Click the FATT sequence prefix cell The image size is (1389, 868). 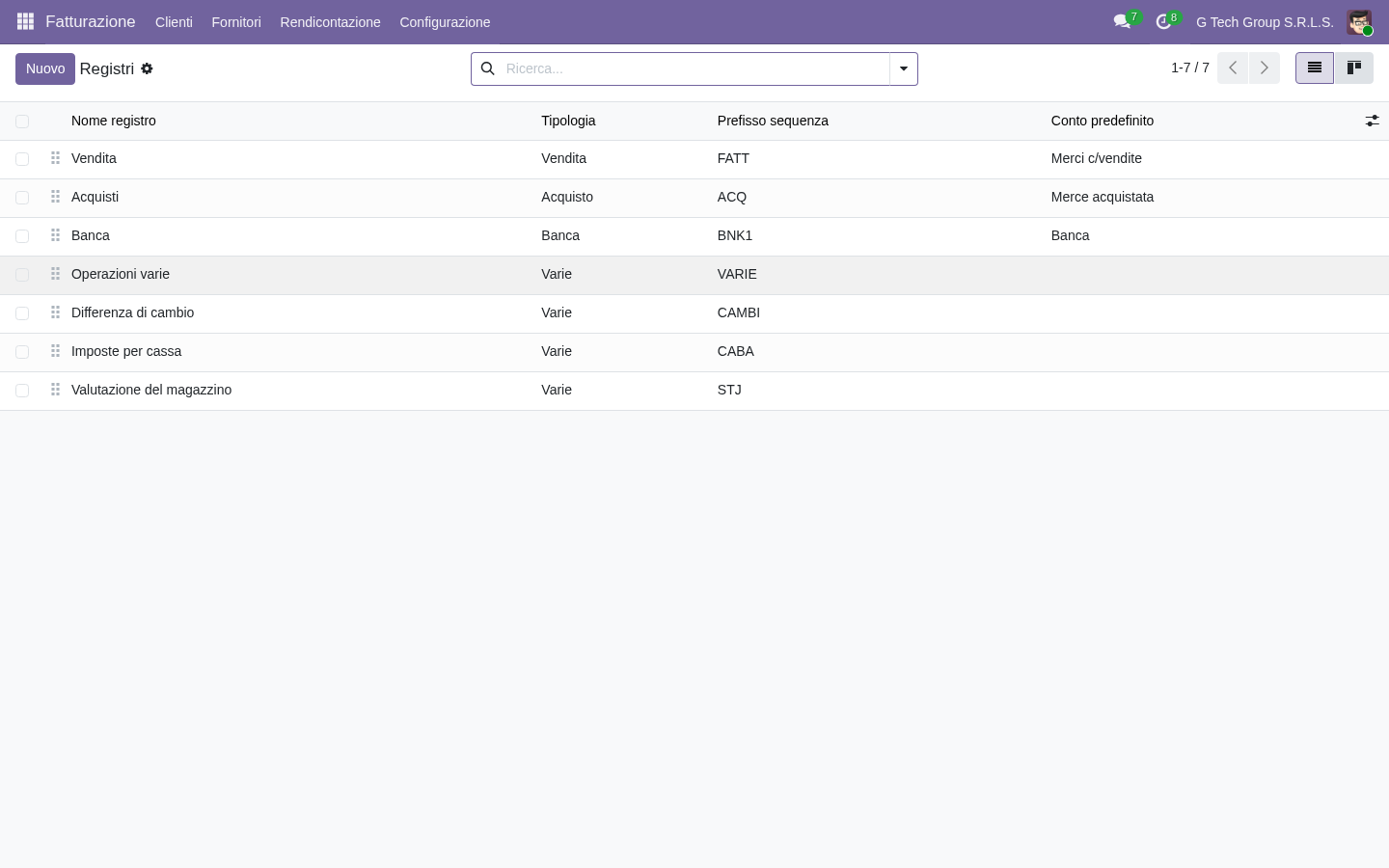pos(733,158)
